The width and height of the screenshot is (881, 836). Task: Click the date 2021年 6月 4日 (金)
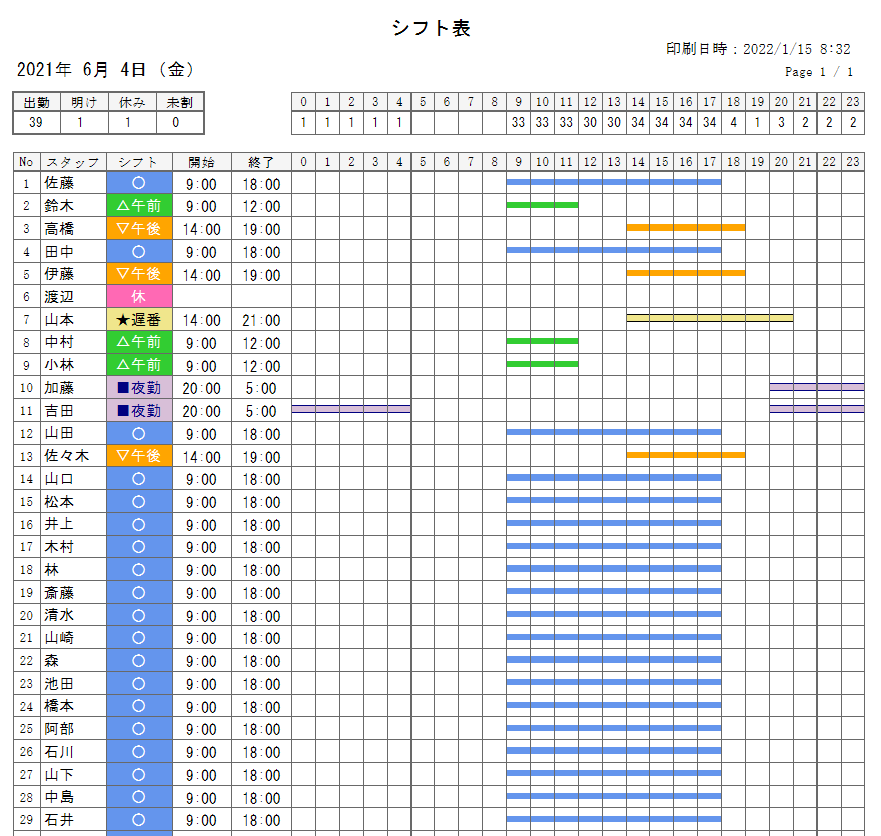click(105, 70)
